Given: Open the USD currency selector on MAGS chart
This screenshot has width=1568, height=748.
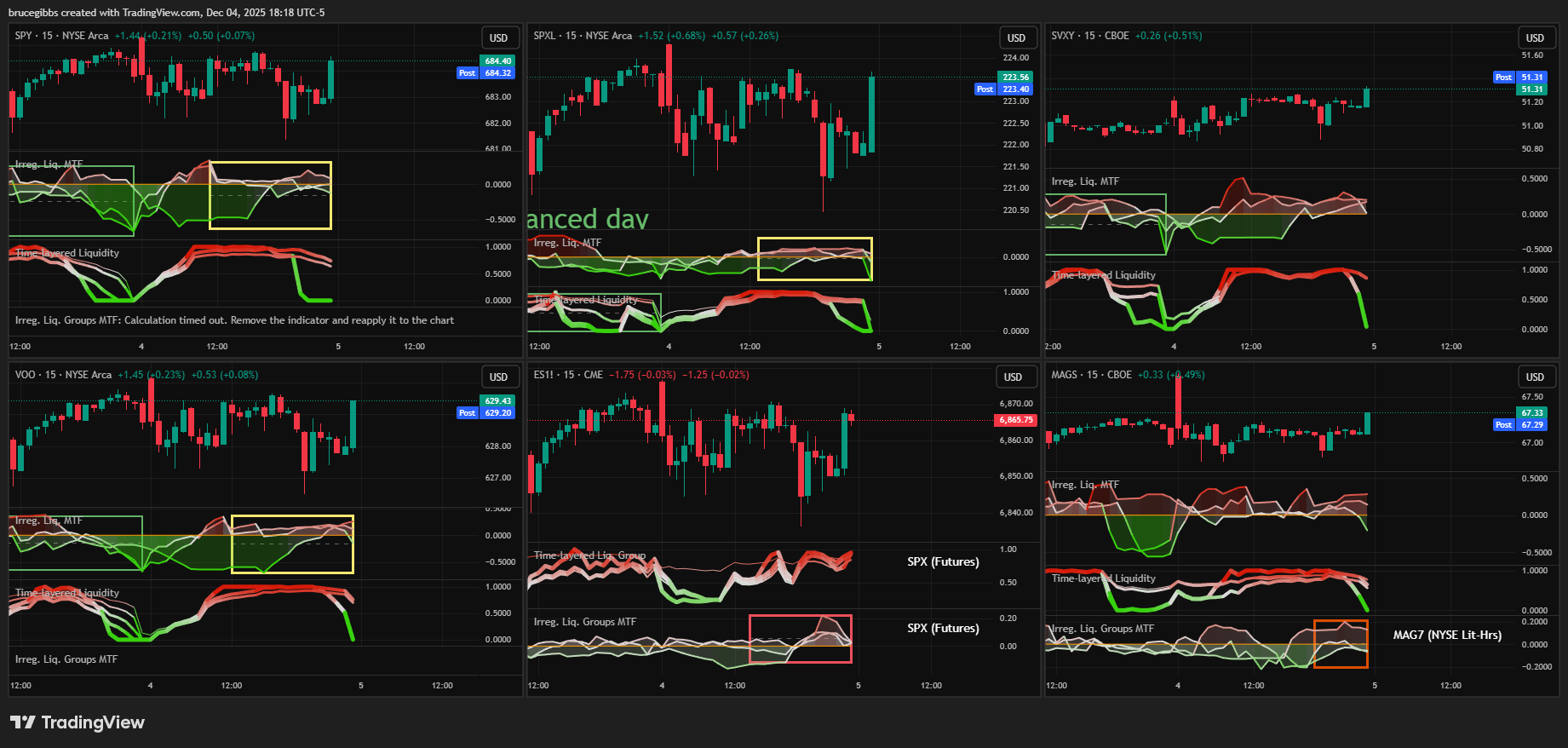Looking at the screenshot, I should (1534, 377).
